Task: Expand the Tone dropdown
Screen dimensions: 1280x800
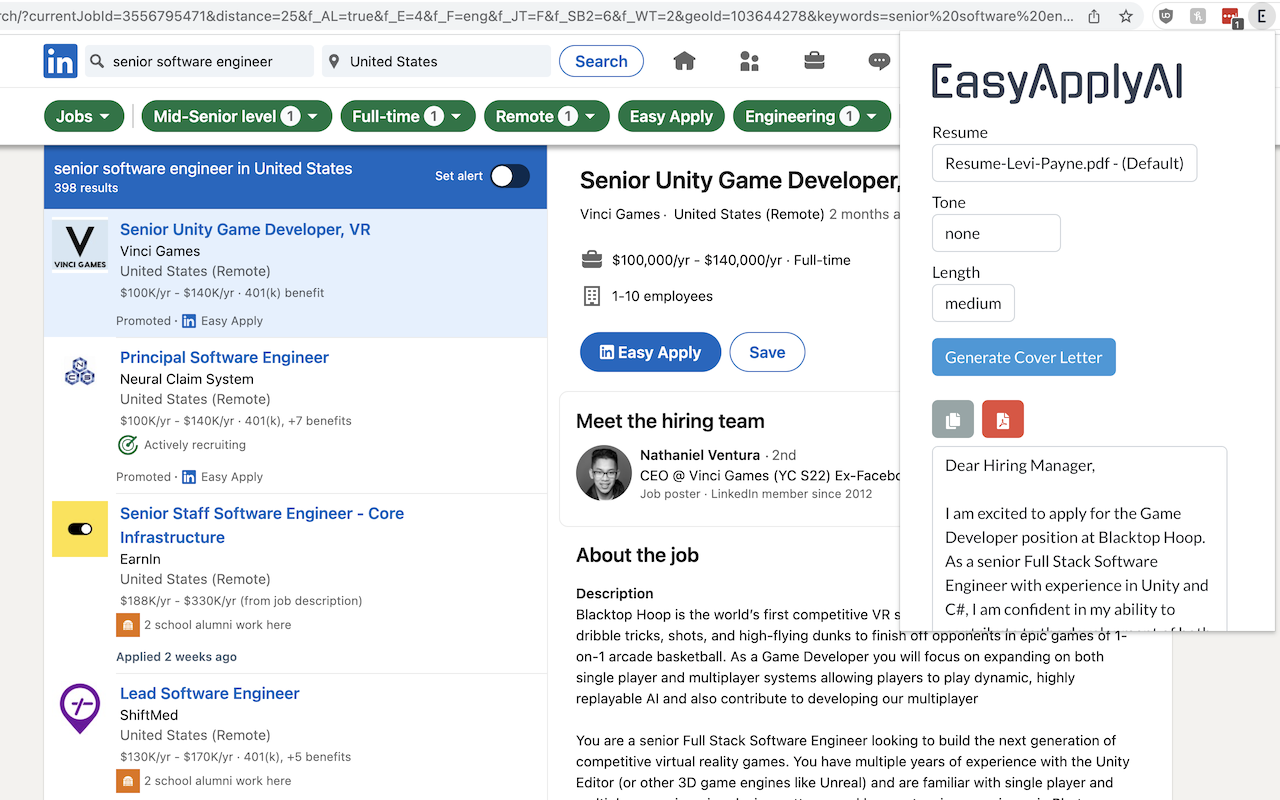Action: (x=996, y=233)
